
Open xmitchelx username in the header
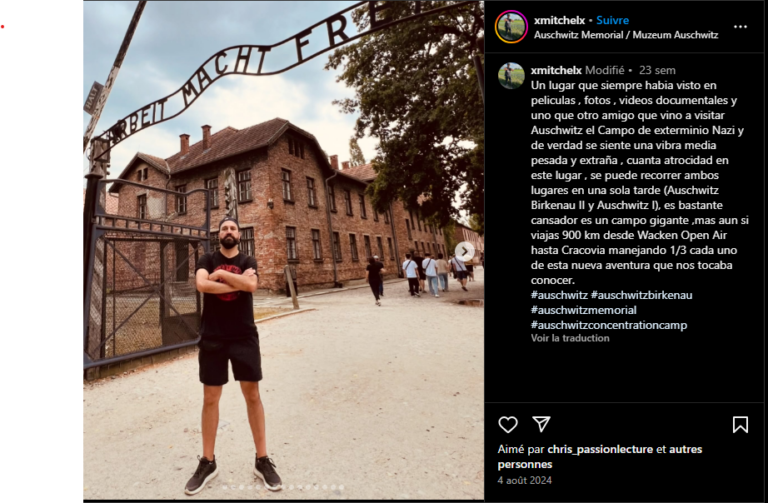559,21
